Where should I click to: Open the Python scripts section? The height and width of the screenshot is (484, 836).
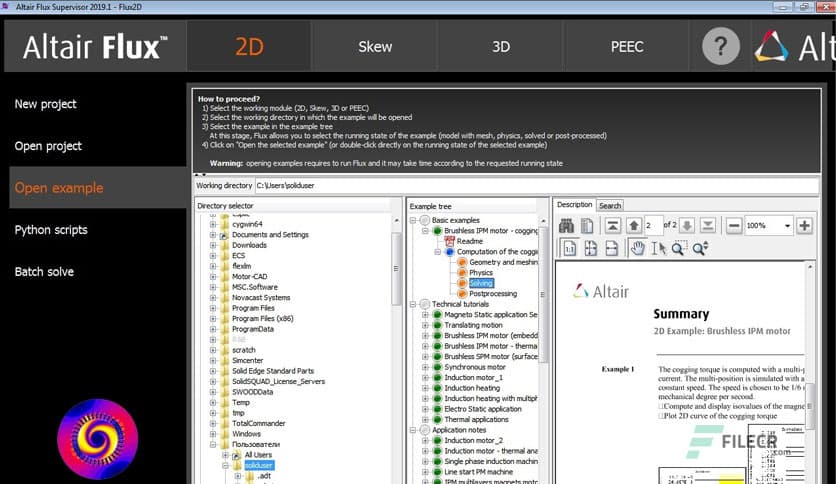[x=52, y=230]
